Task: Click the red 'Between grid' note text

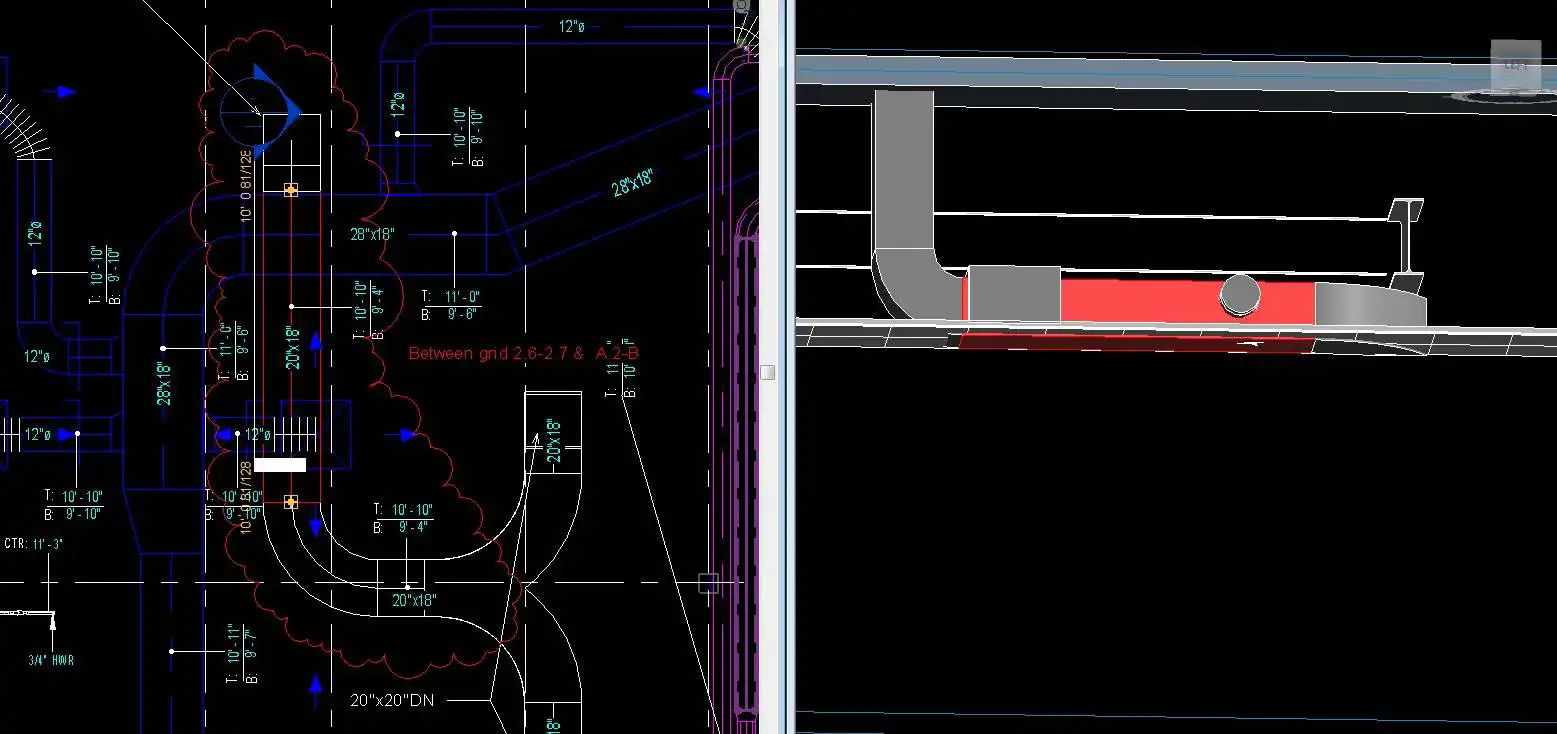Action: click(523, 353)
